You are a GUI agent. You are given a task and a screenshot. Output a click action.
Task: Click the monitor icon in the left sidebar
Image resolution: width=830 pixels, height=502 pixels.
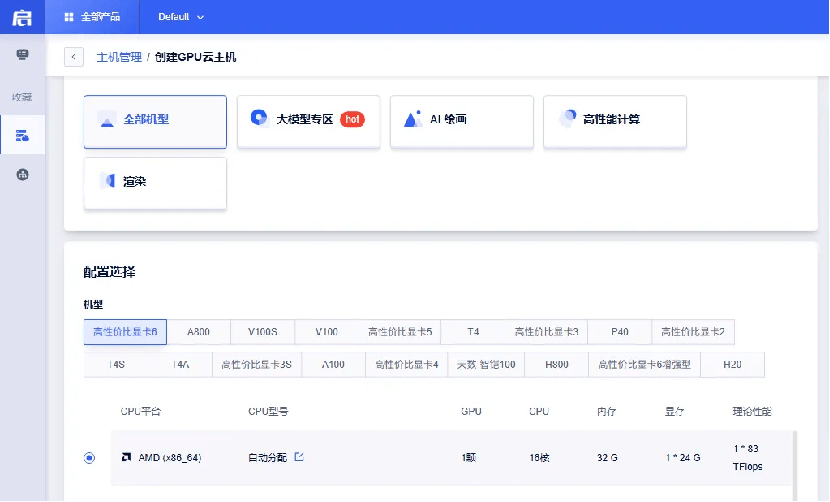pos(22,55)
